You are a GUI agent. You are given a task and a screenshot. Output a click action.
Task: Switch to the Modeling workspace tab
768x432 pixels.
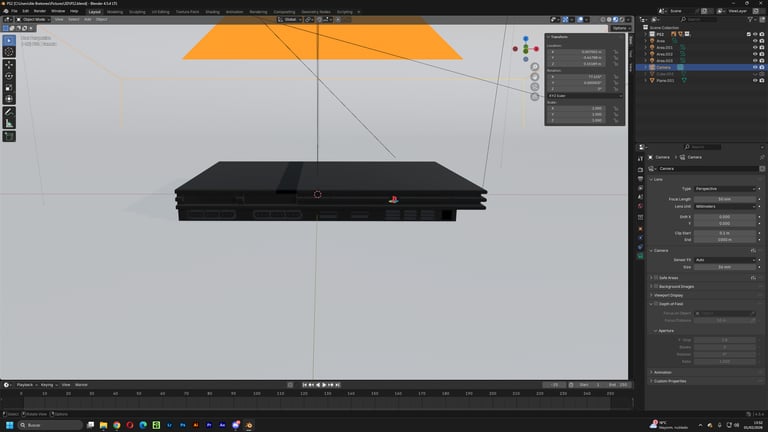(x=115, y=12)
